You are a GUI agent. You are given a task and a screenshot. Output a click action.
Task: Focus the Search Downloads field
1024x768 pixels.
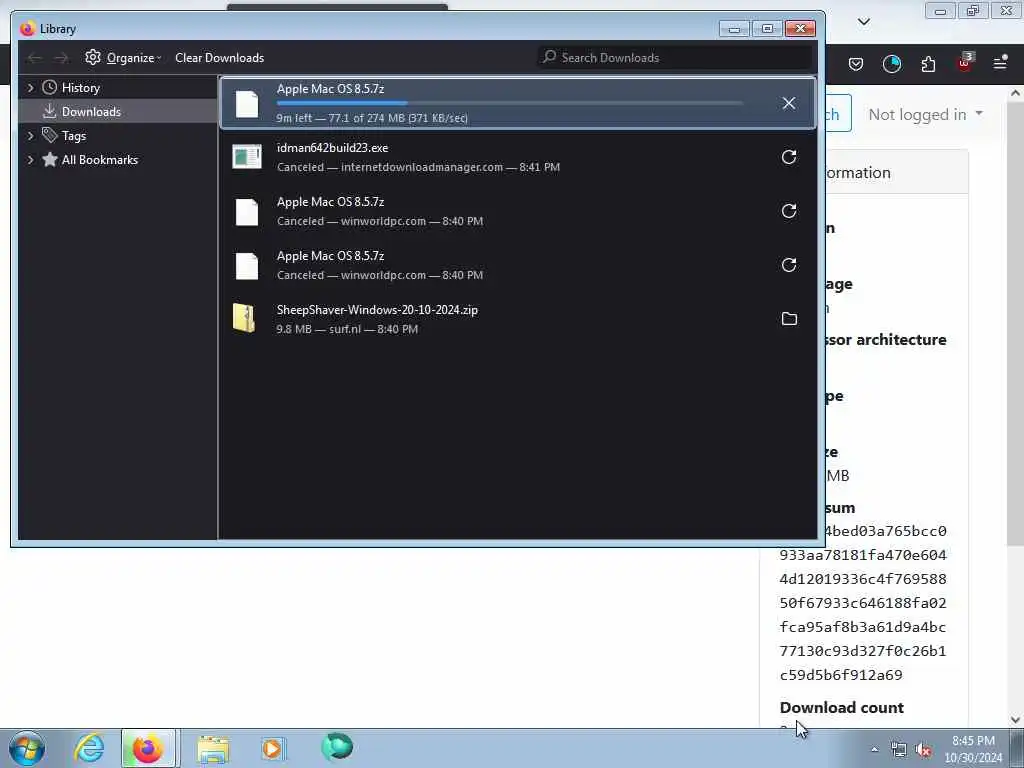(675, 57)
